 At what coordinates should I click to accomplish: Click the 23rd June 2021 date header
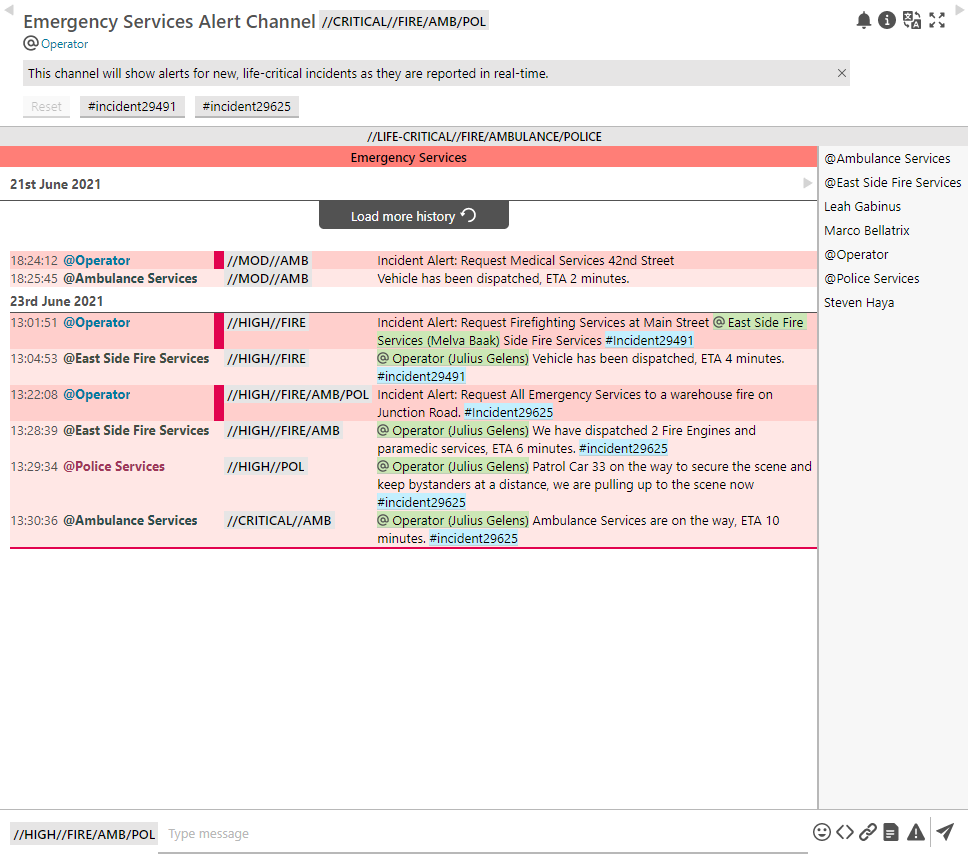[x=57, y=301]
